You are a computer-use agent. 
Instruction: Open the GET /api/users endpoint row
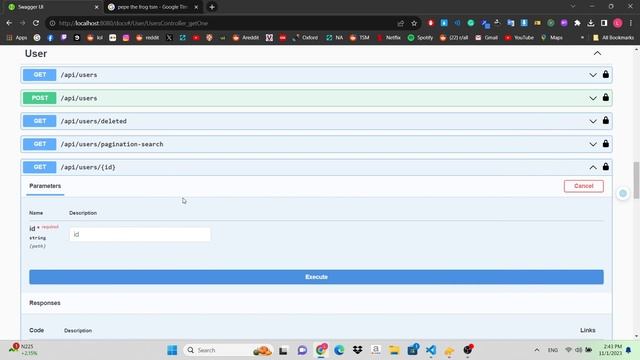coord(316,75)
